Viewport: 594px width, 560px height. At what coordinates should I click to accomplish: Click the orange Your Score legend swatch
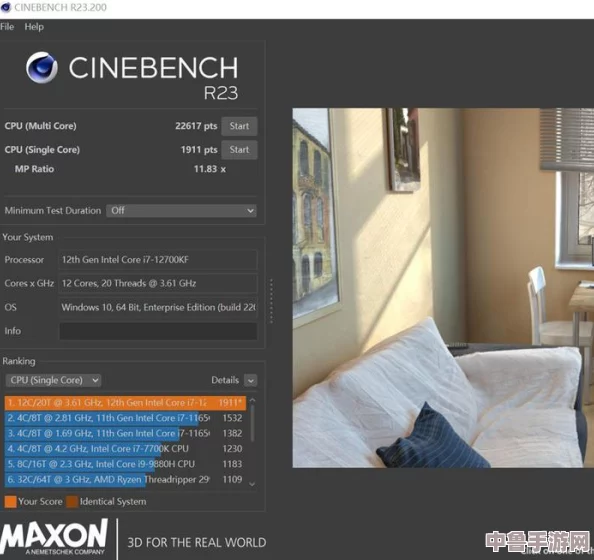click(x=10, y=502)
